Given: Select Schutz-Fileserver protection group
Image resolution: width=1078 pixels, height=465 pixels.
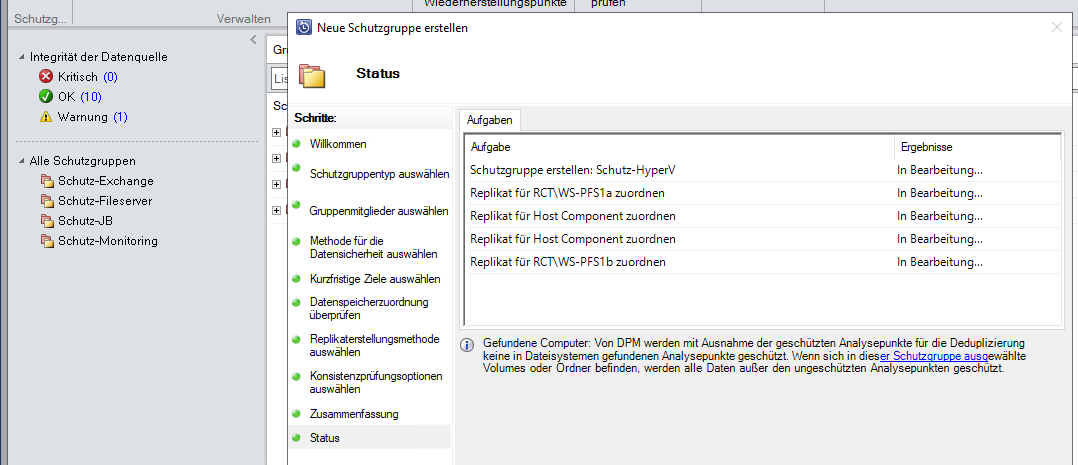Looking at the screenshot, I should pyautogui.click(x=105, y=202).
